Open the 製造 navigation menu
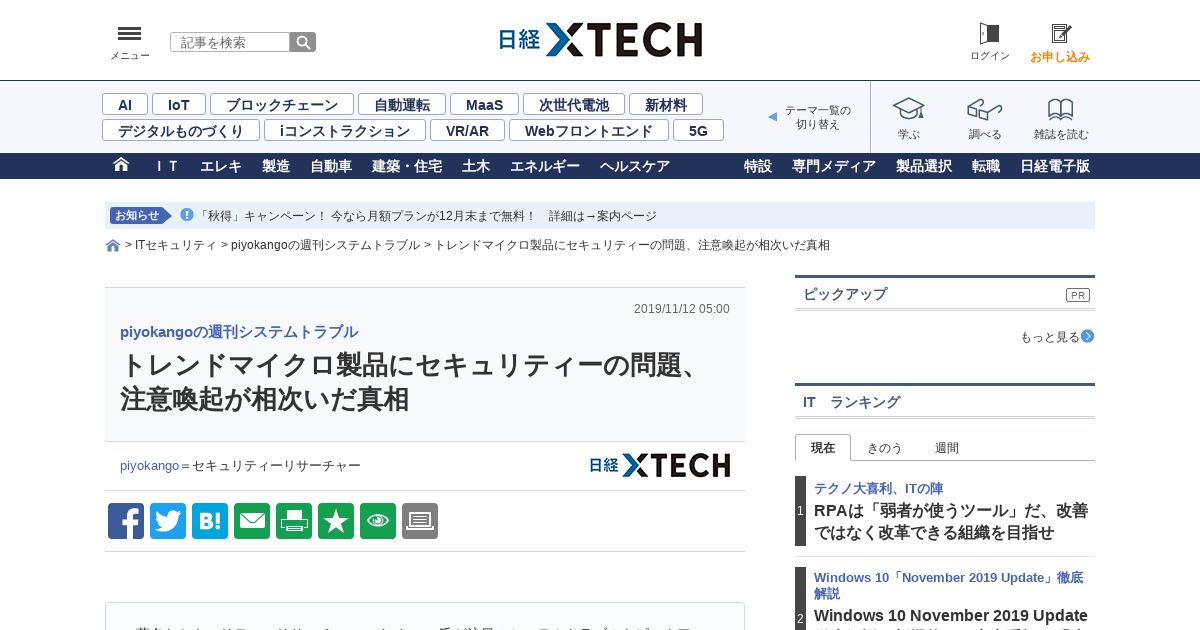 [276, 166]
